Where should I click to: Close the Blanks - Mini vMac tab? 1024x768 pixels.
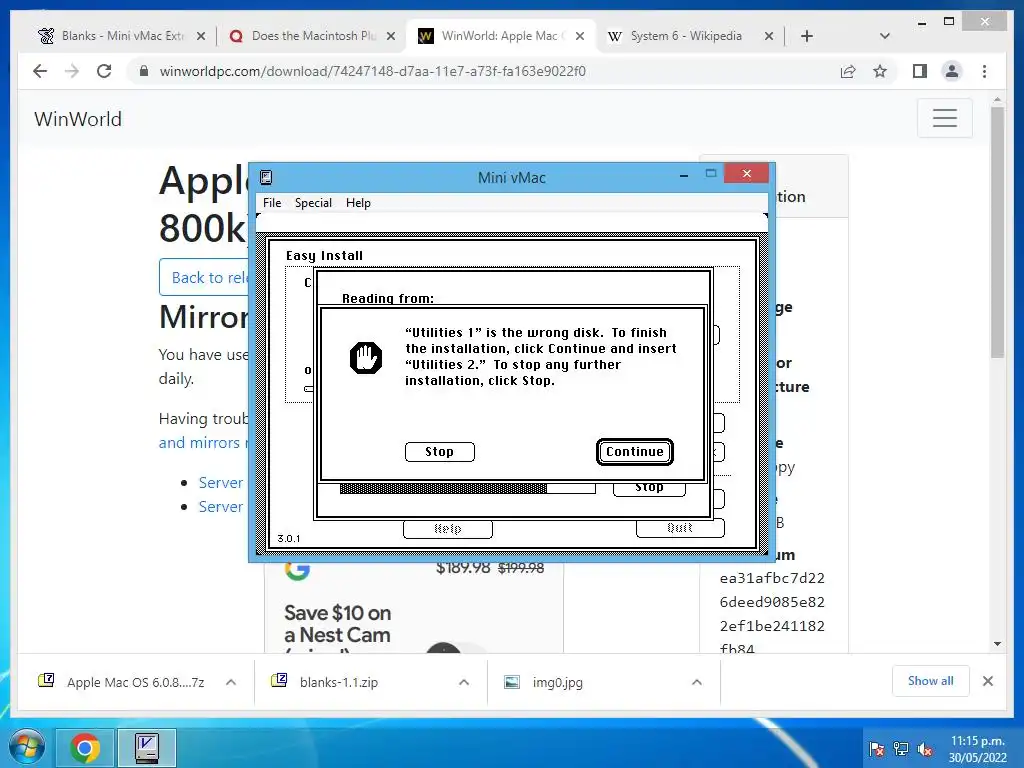201,37
